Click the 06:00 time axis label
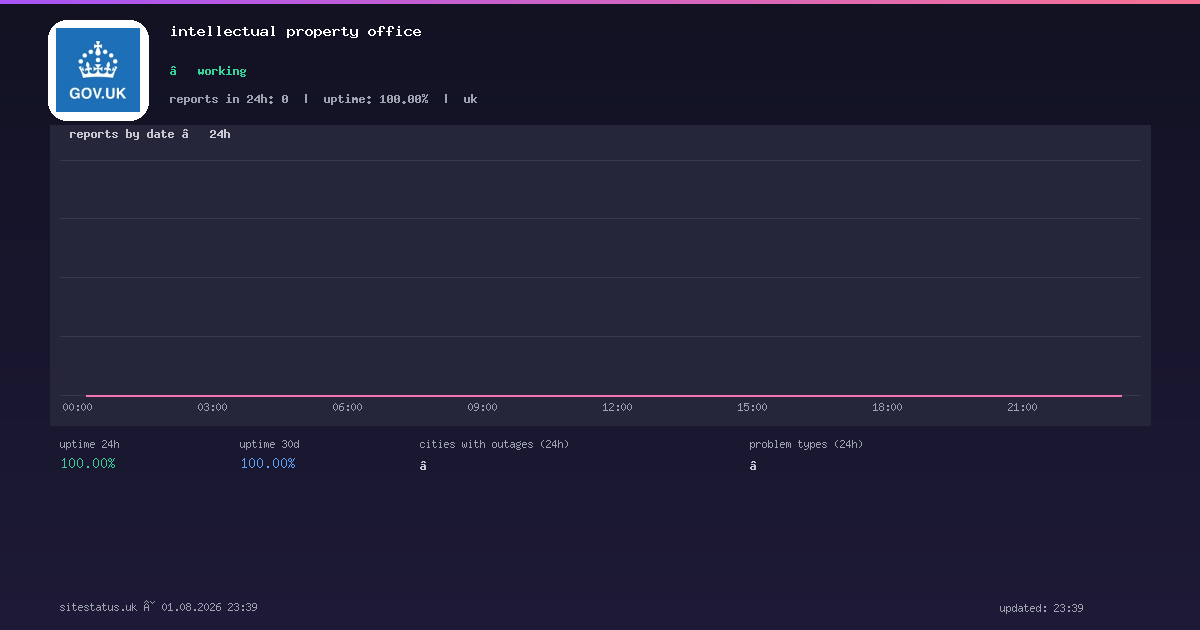 coord(347,407)
